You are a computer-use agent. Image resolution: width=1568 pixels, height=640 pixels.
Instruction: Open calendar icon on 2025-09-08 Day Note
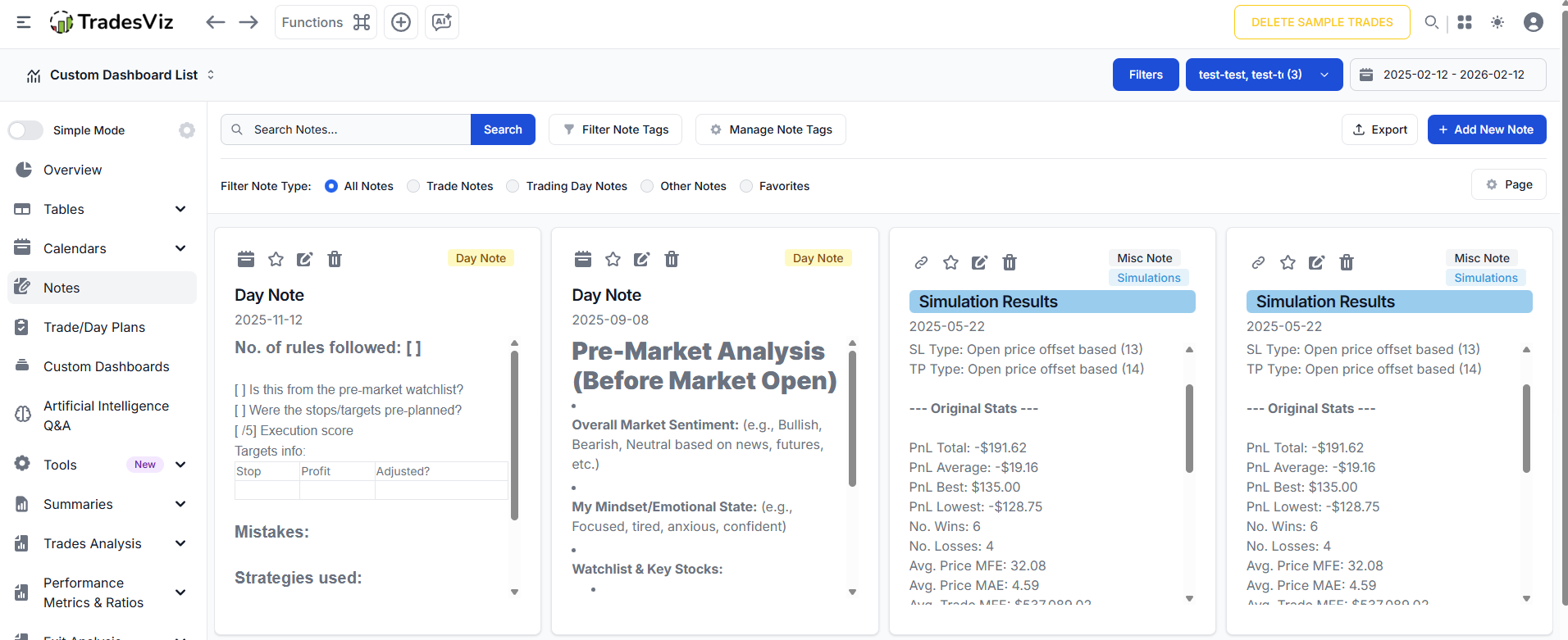click(x=583, y=259)
